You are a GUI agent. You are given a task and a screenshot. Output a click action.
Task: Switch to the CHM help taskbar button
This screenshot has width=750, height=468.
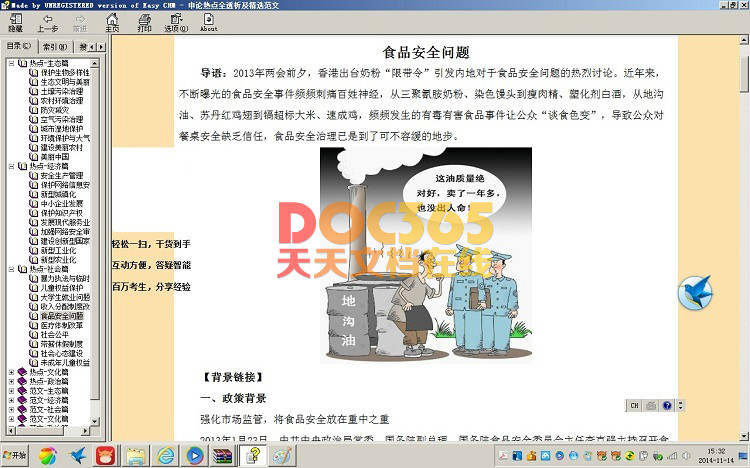(x=253, y=456)
